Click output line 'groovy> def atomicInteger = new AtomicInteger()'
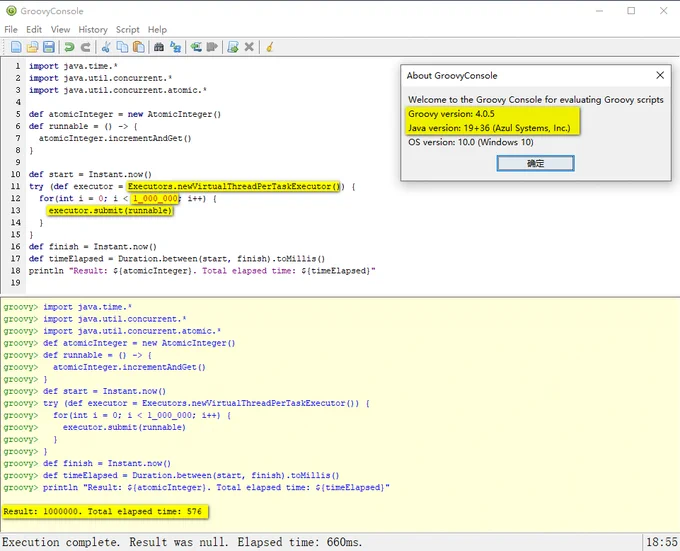This screenshot has height=551, width=680. (x=119, y=343)
